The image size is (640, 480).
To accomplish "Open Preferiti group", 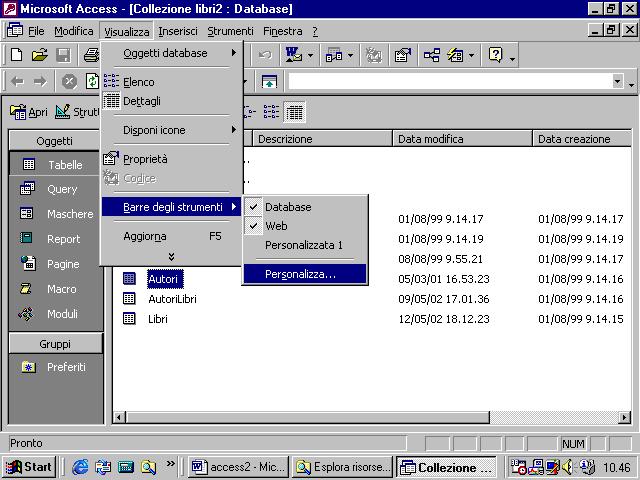I will pos(55,367).
